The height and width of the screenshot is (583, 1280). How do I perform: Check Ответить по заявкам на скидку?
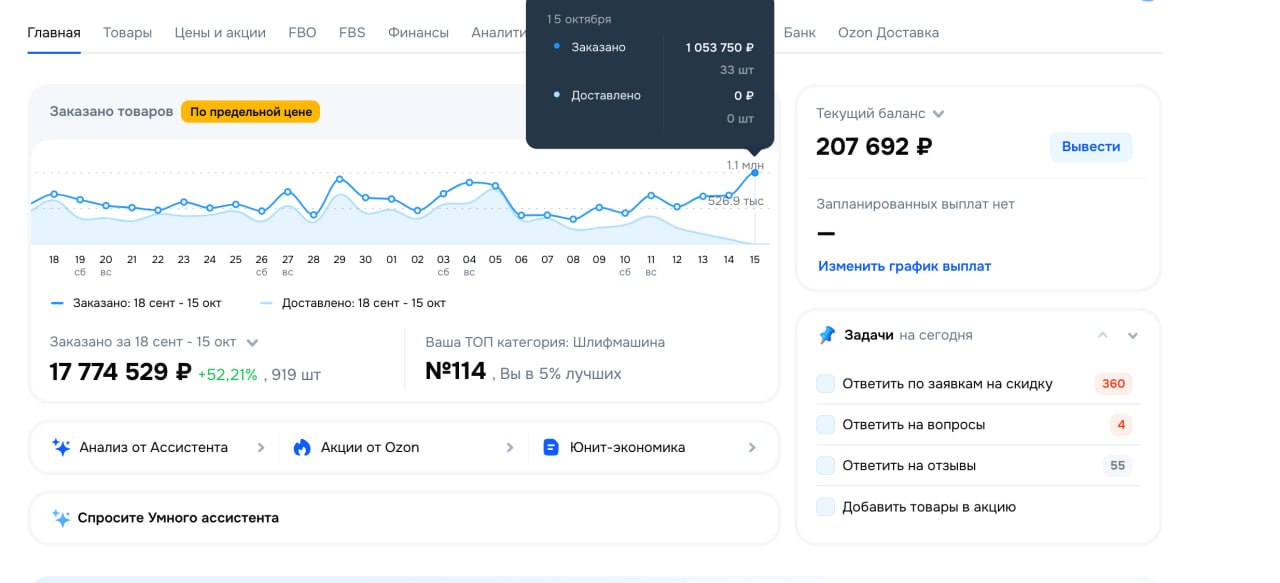(x=826, y=384)
